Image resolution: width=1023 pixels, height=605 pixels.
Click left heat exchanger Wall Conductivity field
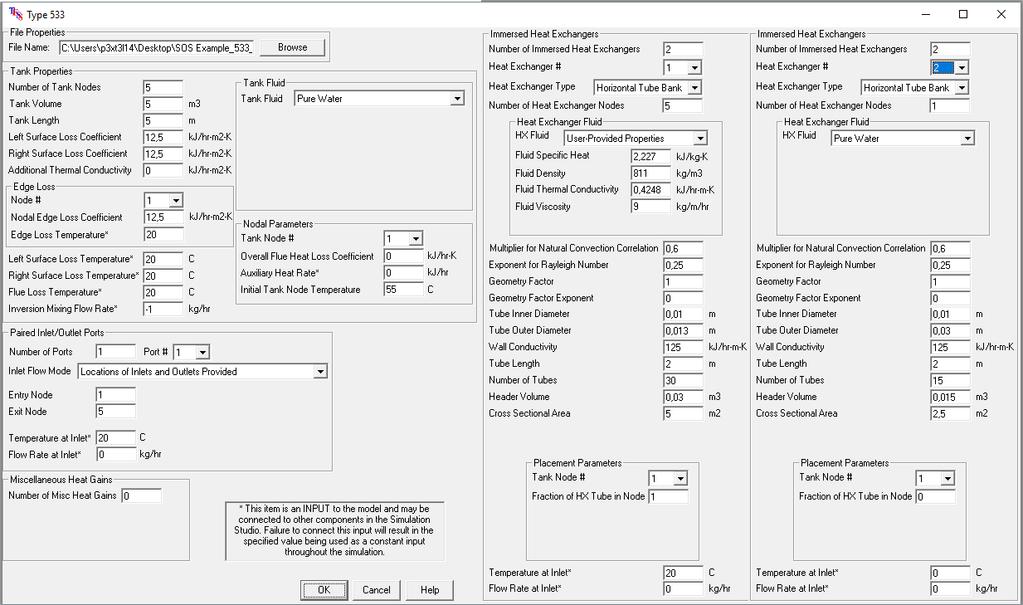click(x=683, y=347)
